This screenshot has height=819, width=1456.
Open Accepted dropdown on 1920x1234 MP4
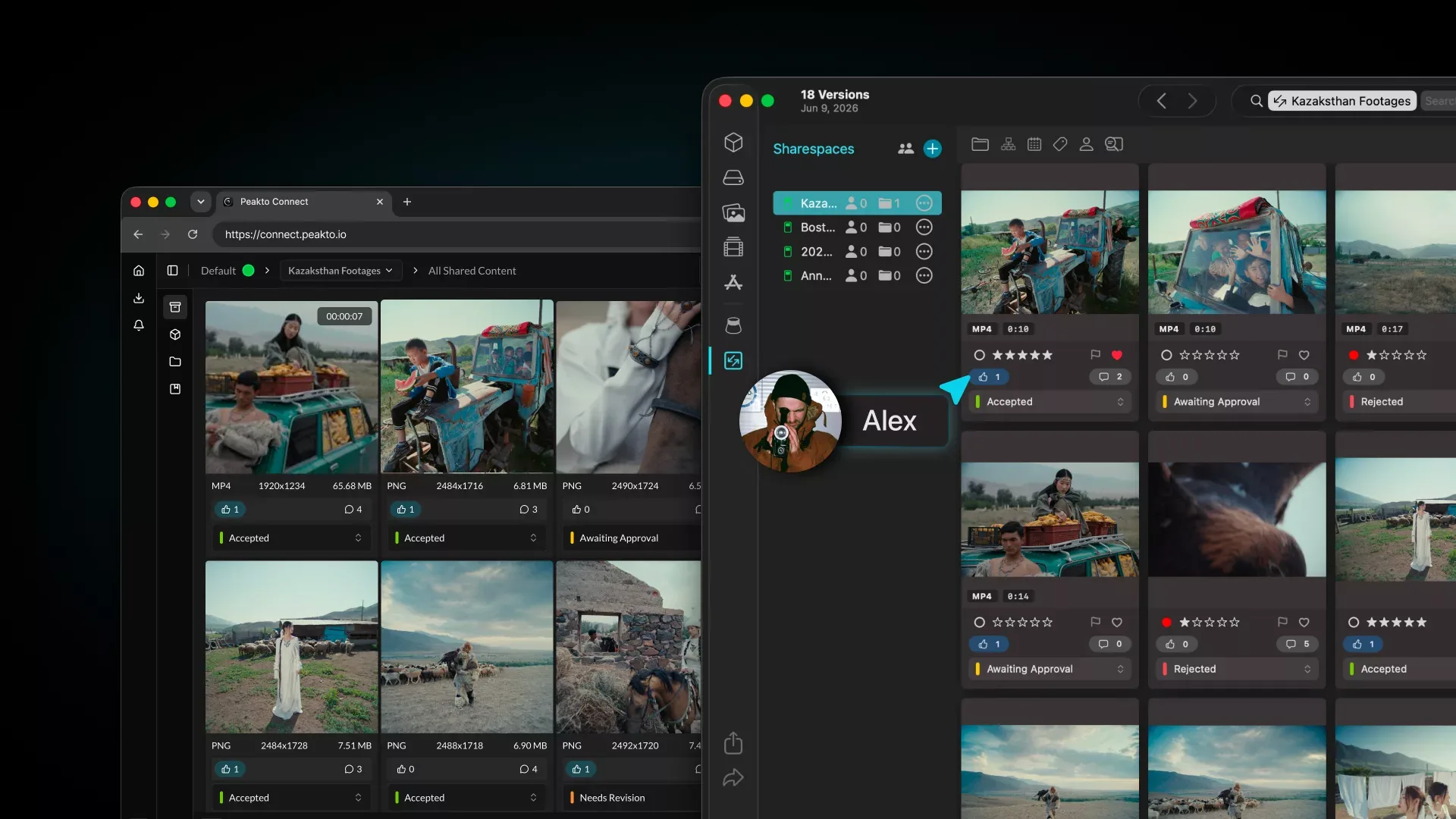pyautogui.click(x=292, y=538)
